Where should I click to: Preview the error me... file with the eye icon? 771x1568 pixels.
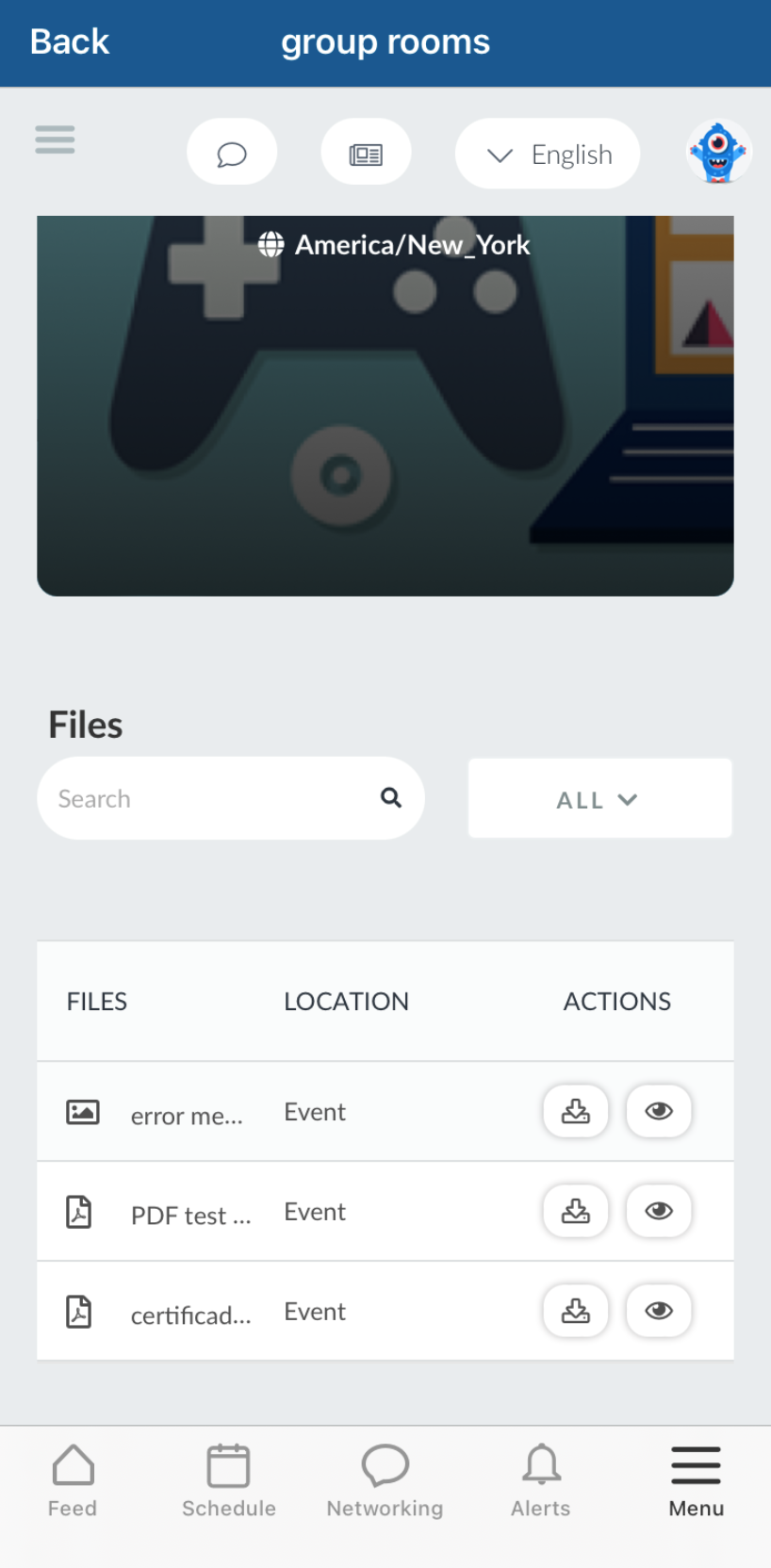659,1111
